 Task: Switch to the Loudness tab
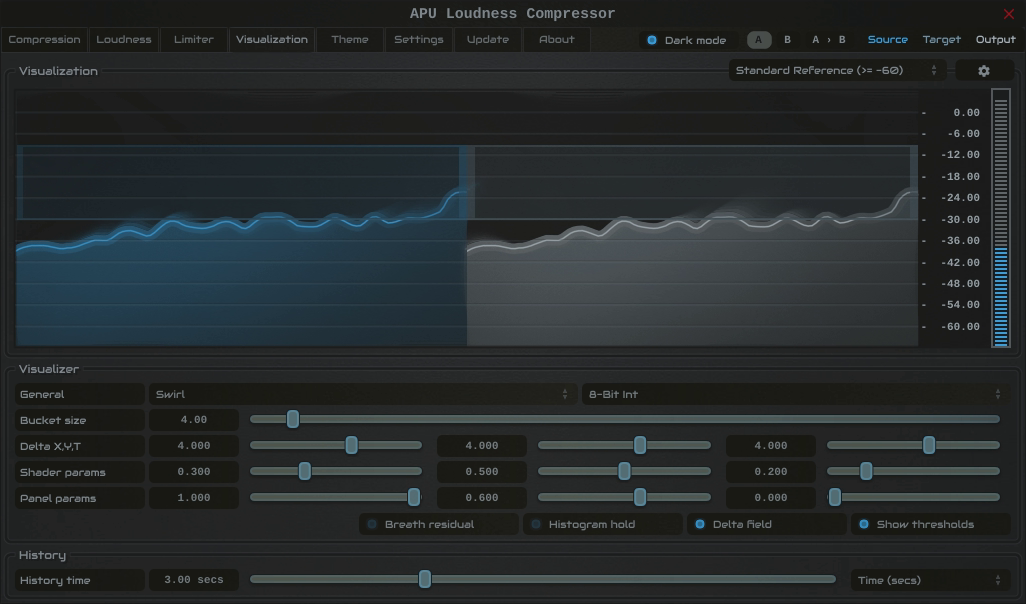pyautogui.click(x=124, y=39)
